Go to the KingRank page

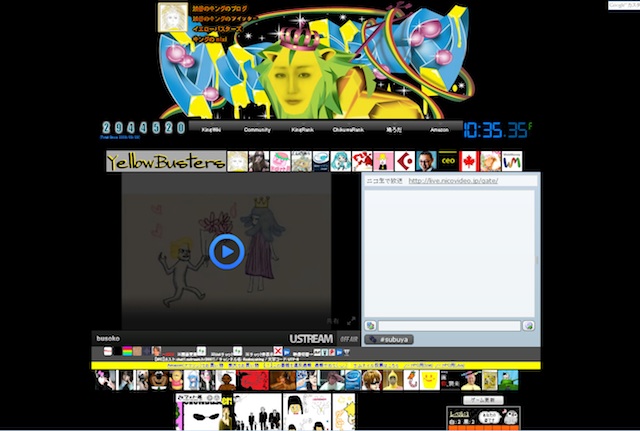(x=302, y=130)
